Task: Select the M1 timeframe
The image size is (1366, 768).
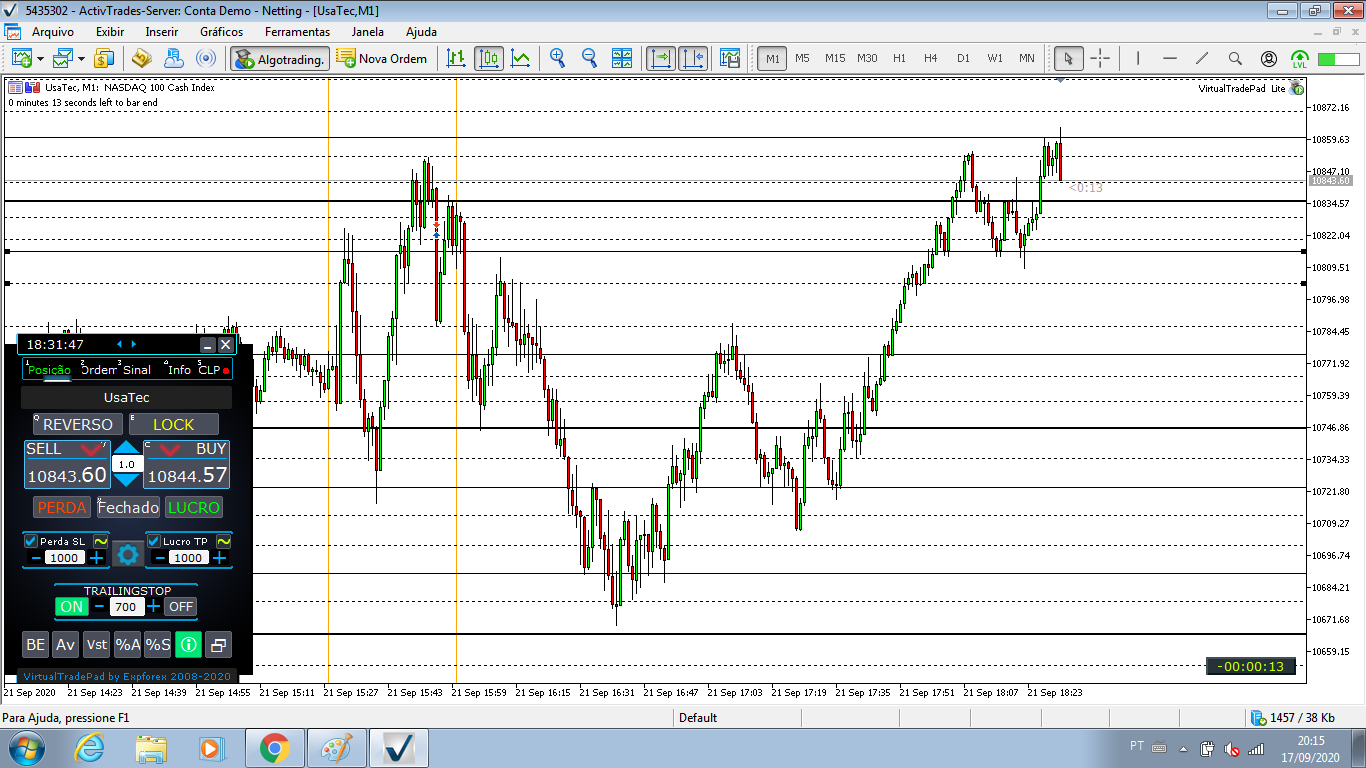Action: point(773,58)
